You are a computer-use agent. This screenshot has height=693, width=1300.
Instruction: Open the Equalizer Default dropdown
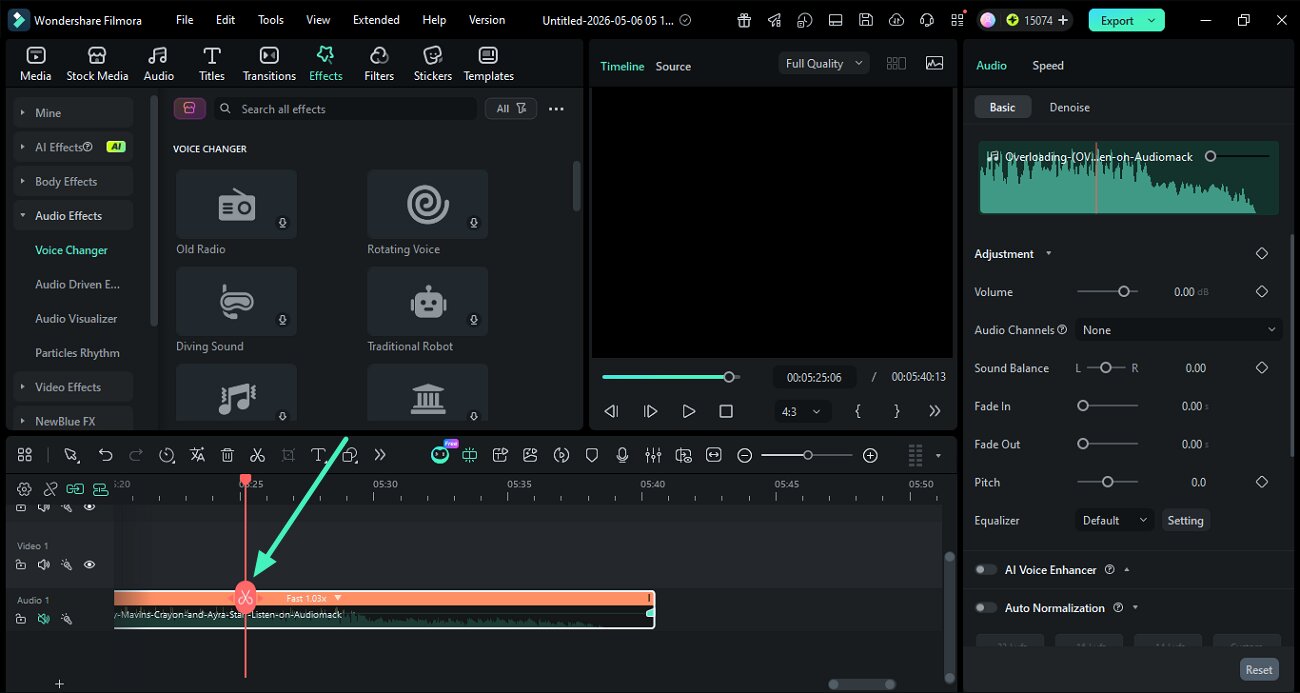click(1114, 520)
